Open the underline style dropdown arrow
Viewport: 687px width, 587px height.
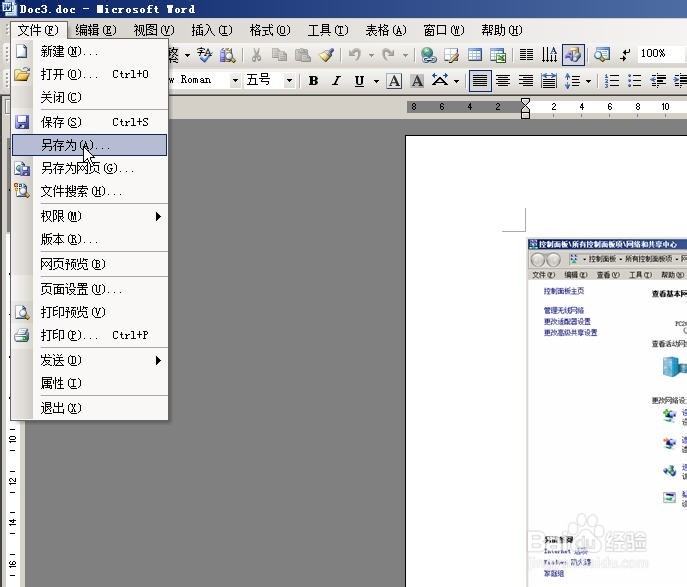[x=376, y=81]
